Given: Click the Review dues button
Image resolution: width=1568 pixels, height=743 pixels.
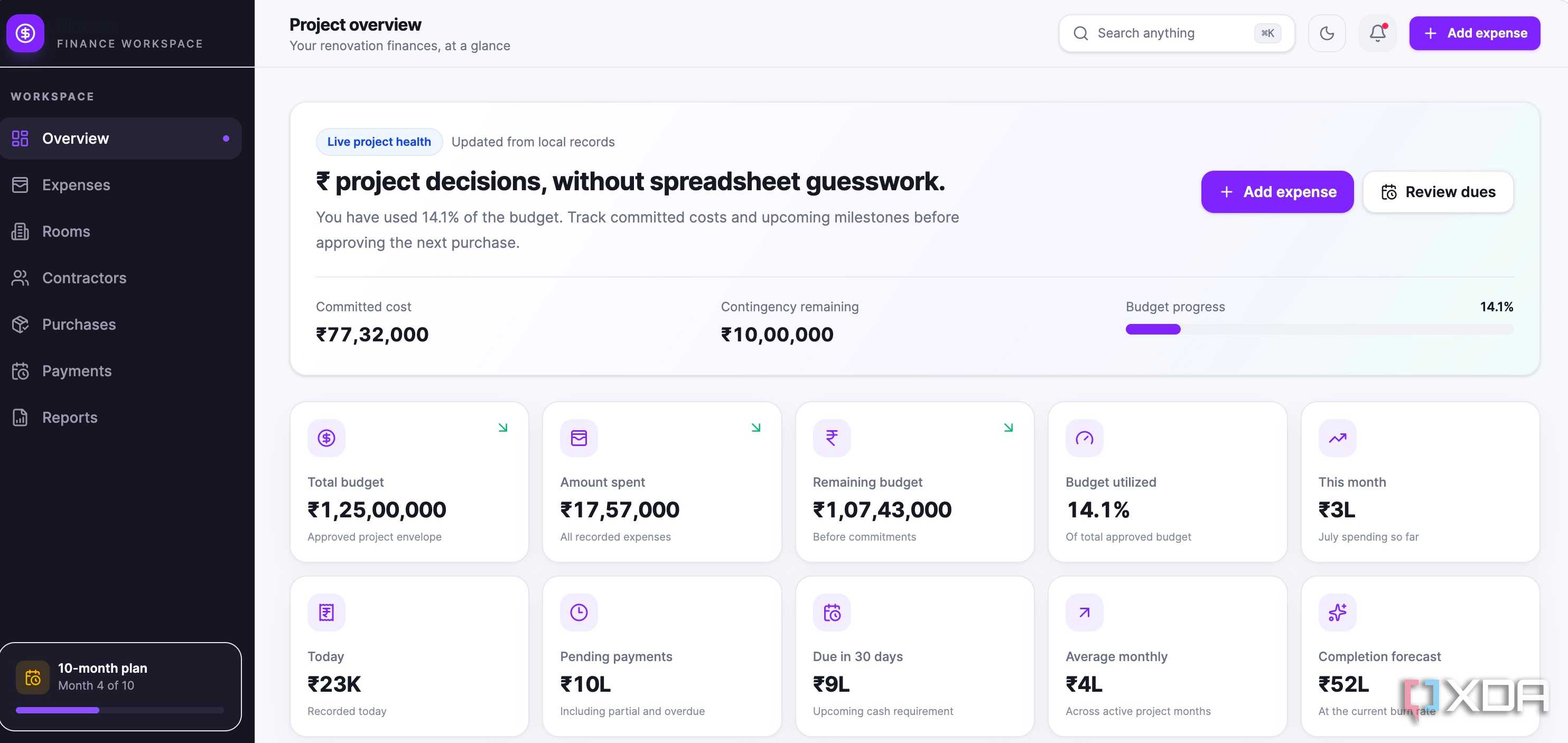Looking at the screenshot, I should (1438, 192).
